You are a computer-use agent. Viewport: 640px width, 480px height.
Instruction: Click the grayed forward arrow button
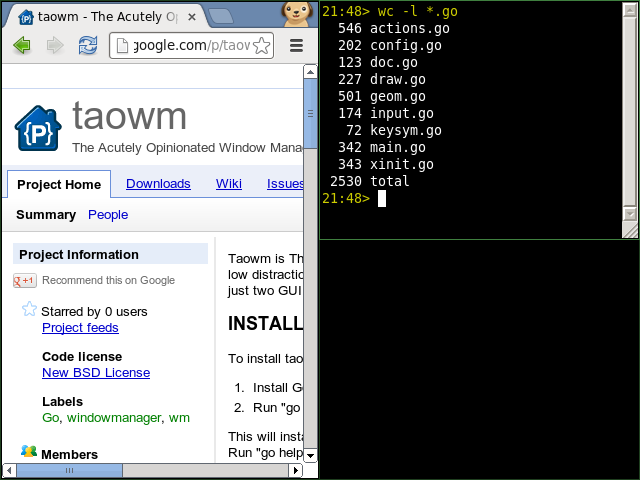pos(55,45)
